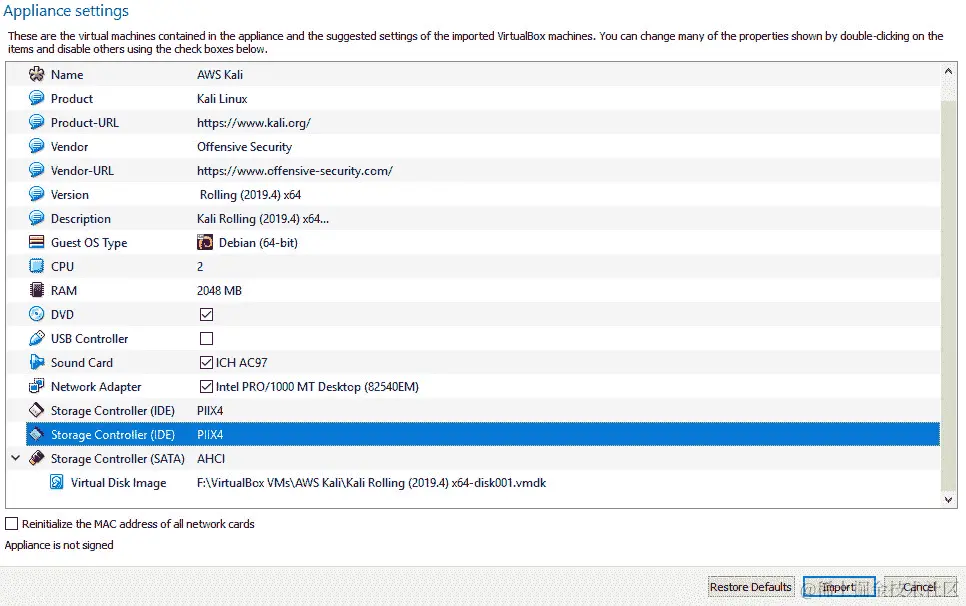This screenshot has height=606, width=966.
Task: Click the USB Controller icon
Action: (36, 338)
